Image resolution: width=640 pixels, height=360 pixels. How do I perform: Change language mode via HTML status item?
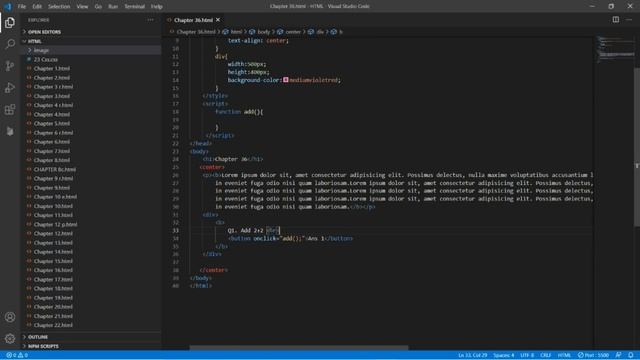pyautogui.click(x=564, y=355)
